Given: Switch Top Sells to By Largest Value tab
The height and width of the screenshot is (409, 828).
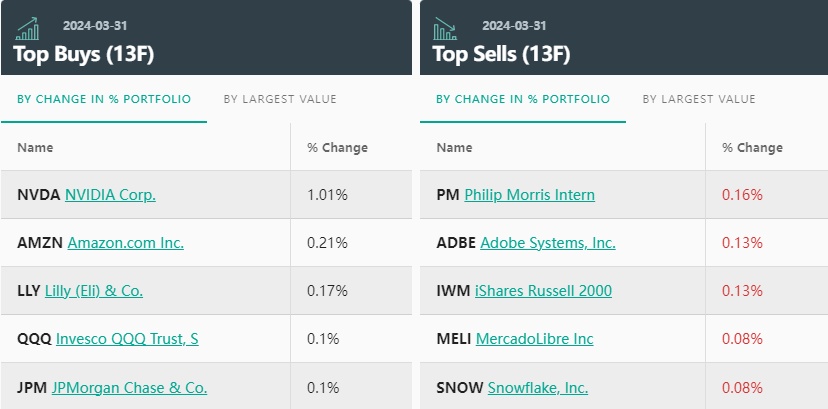Looking at the screenshot, I should click(x=699, y=99).
